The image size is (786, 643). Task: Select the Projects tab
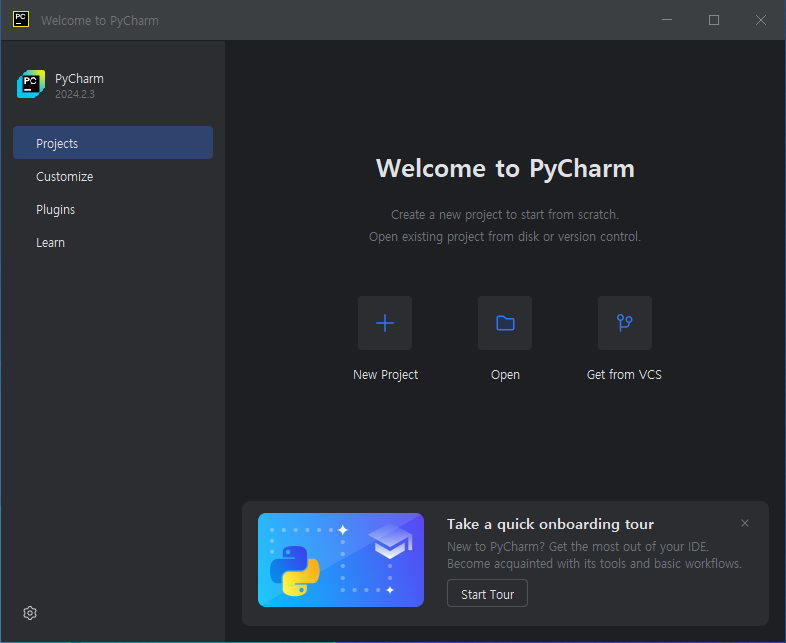[113, 143]
